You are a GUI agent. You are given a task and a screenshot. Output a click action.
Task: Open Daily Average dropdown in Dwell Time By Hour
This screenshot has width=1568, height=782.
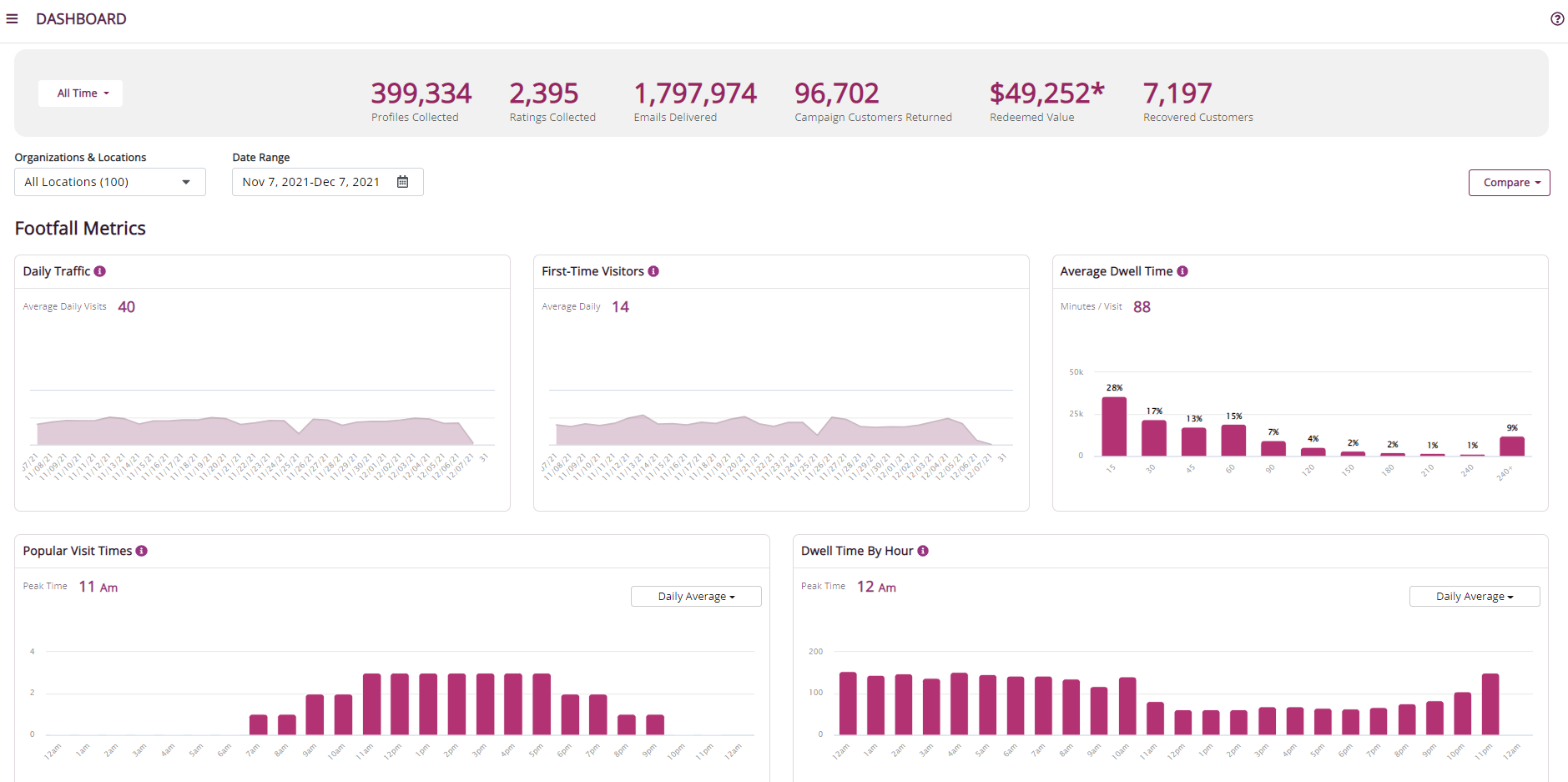(x=1474, y=595)
